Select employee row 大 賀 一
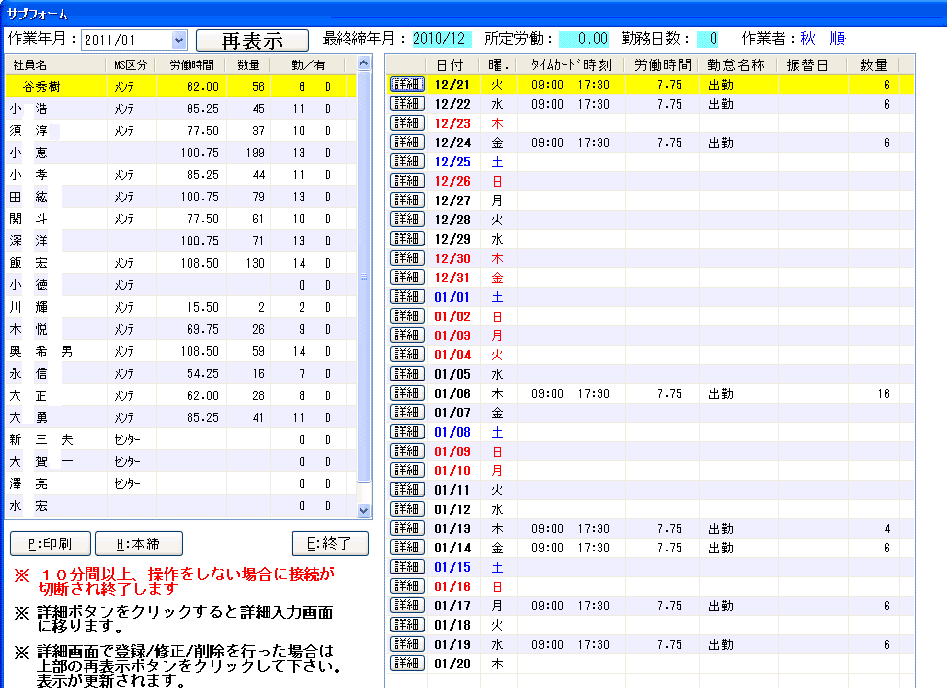Image resolution: width=947 pixels, height=688 pixels. tap(181, 462)
